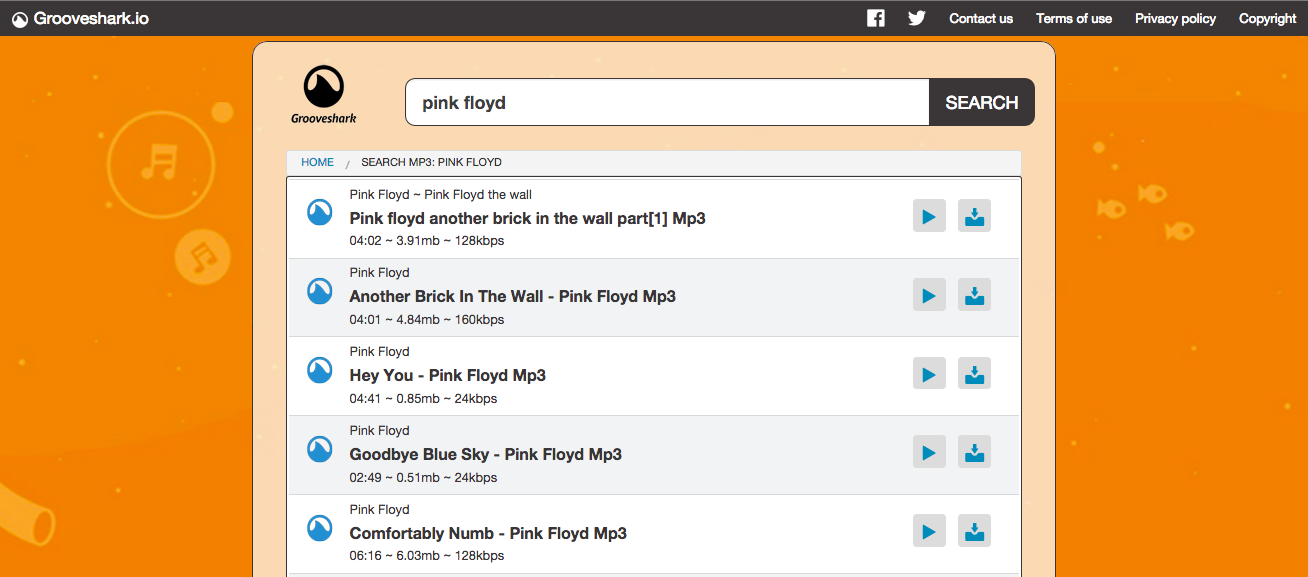1308x577 pixels.
Task: Click shark icon beside Pink floyd another brick part[1]
Action: (320, 212)
